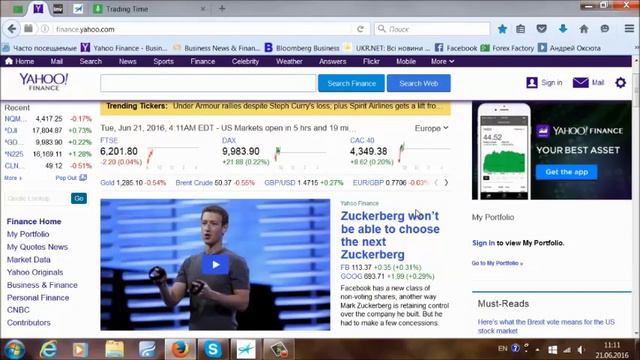Viewport: 640px width, 360px height.
Task: Click Go to My Portfolio link
Action: [497, 263]
